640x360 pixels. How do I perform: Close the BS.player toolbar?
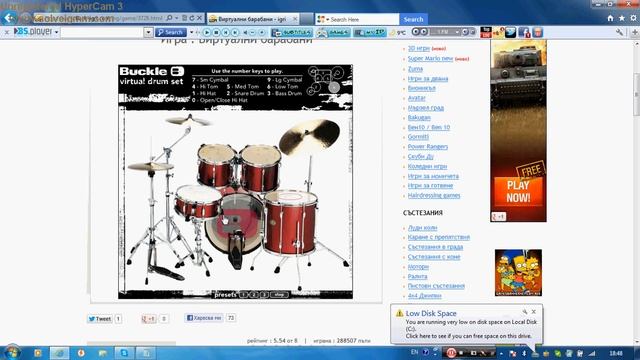(7, 32)
